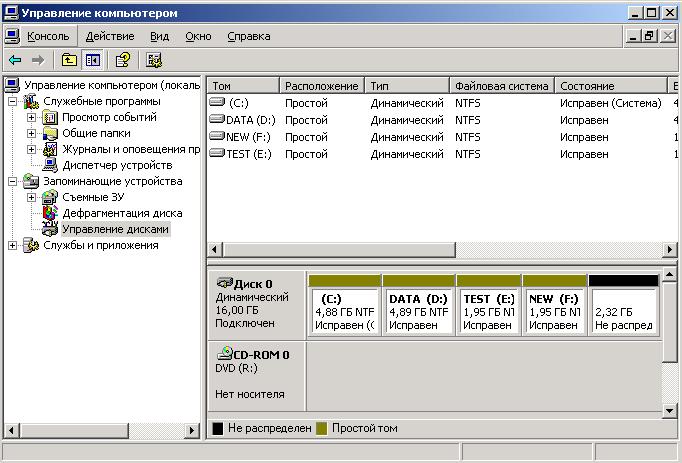Image resolution: width=682 pixels, height=463 pixels.
Task: Click the Запоминающие устройства icon
Action: 31,181
